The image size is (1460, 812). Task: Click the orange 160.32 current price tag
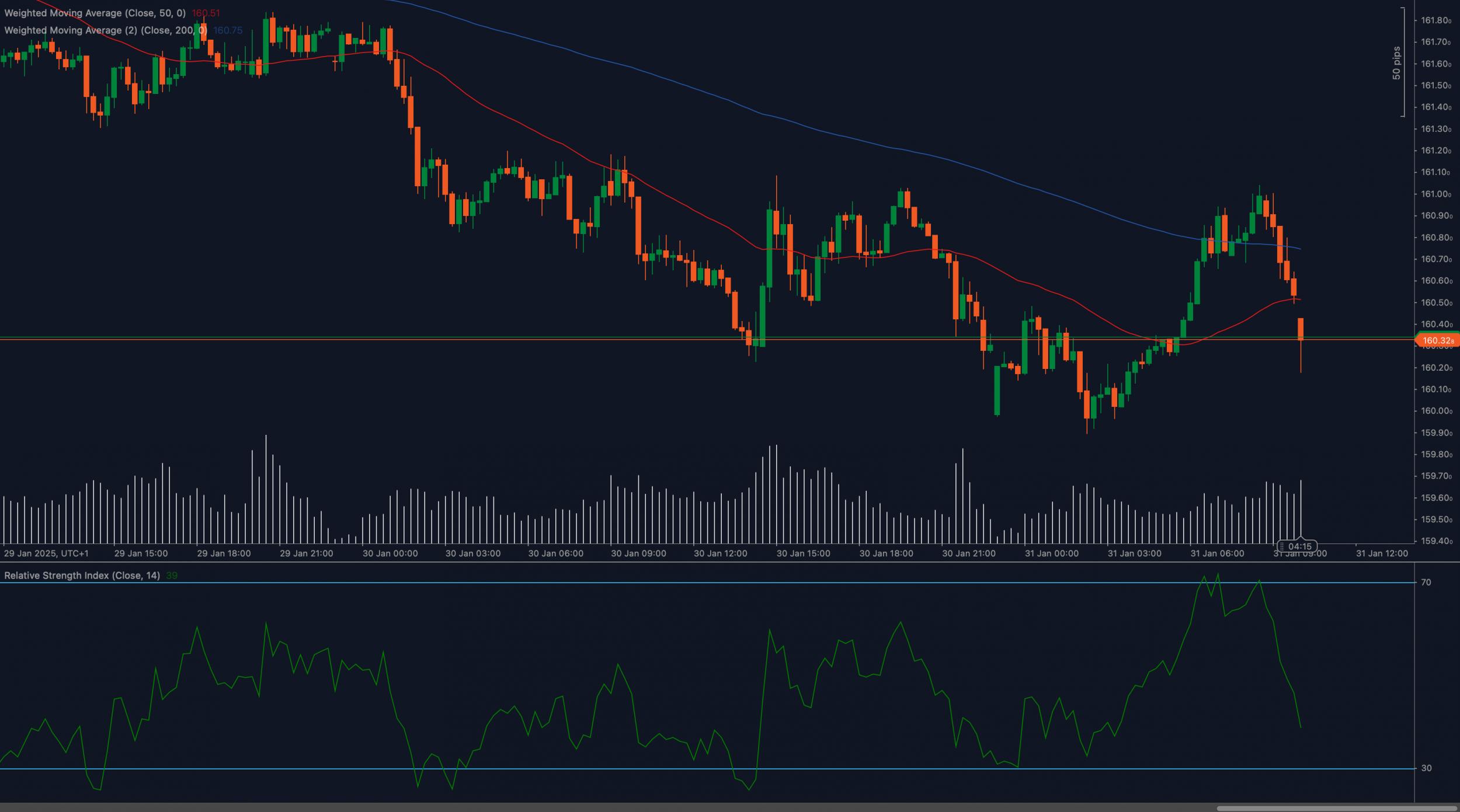(x=1438, y=340)
